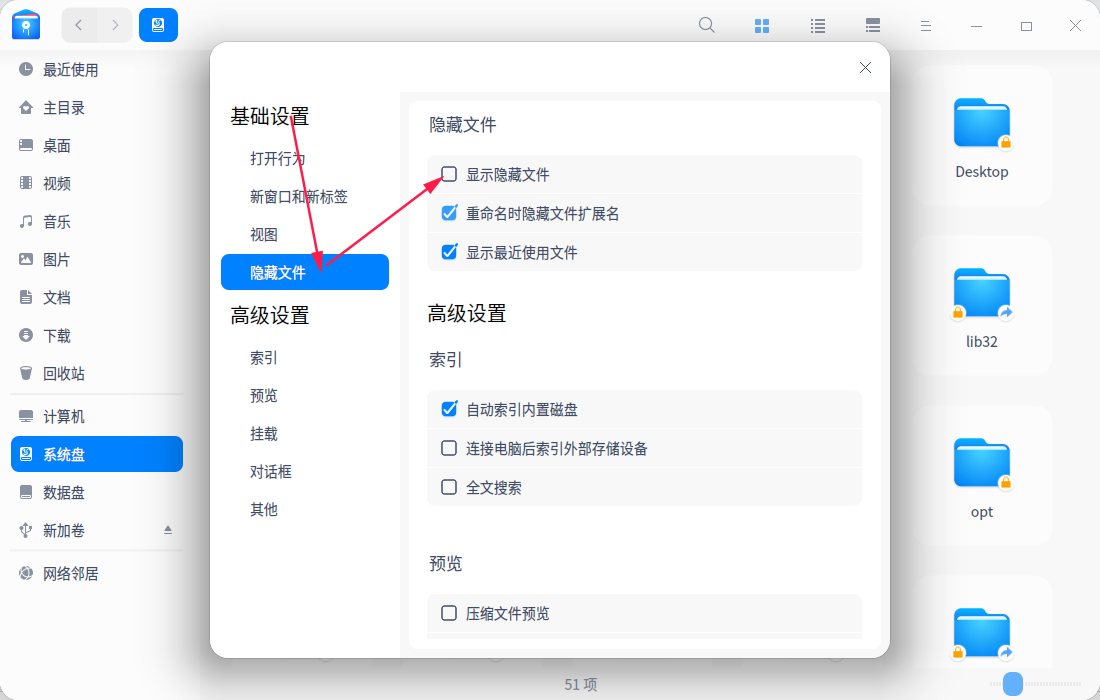
Task: Click the 文档 document icon
Action: pyautogui.click(x=26, y=297)
